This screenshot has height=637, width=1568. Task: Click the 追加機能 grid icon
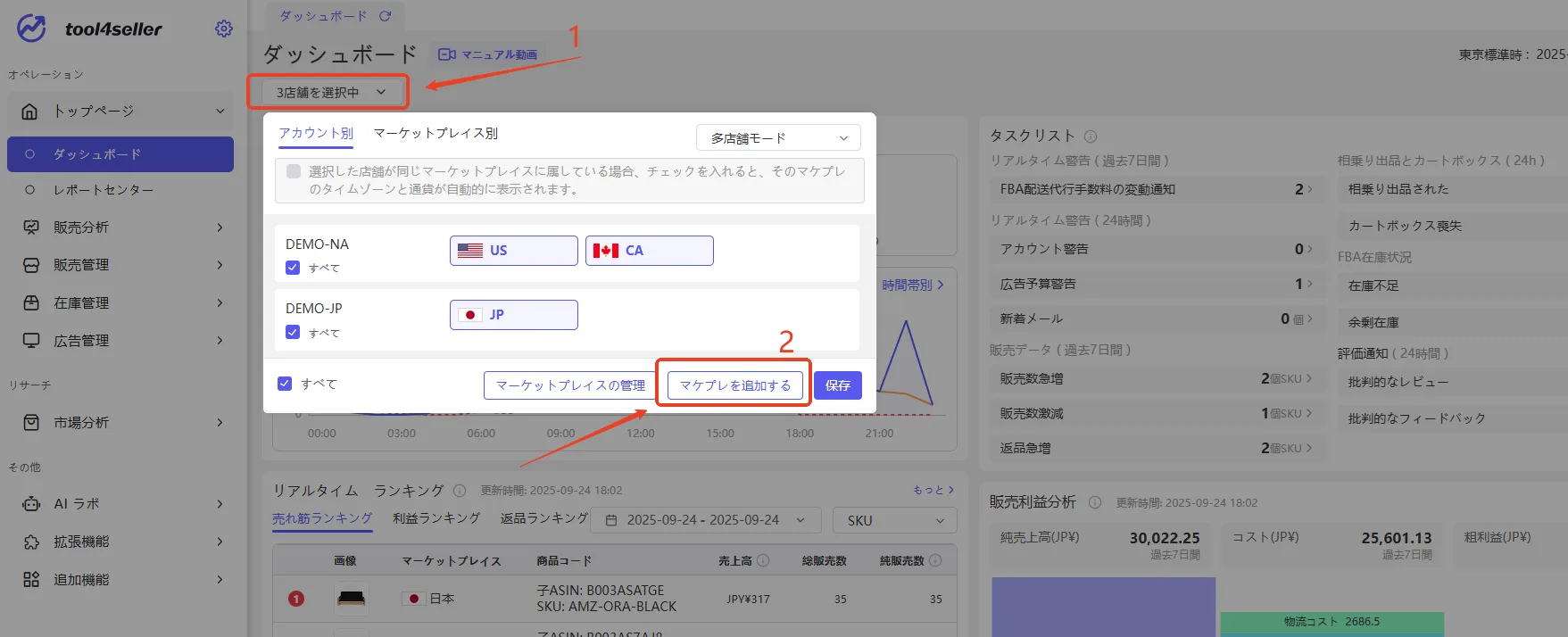click(31, 580)
